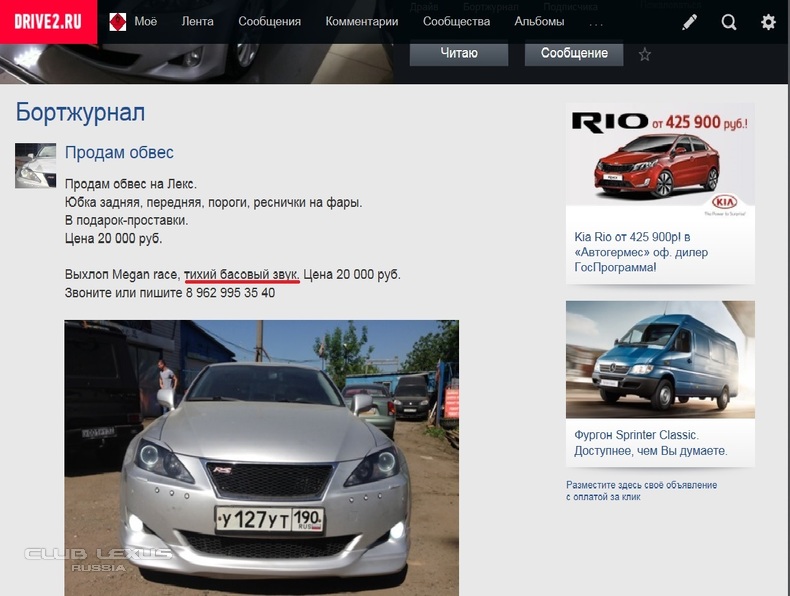The image size is (790, 596).
Task: Click the 'Юбка задняя, передняя, пороги' line
Action: (x=213, y=202)
